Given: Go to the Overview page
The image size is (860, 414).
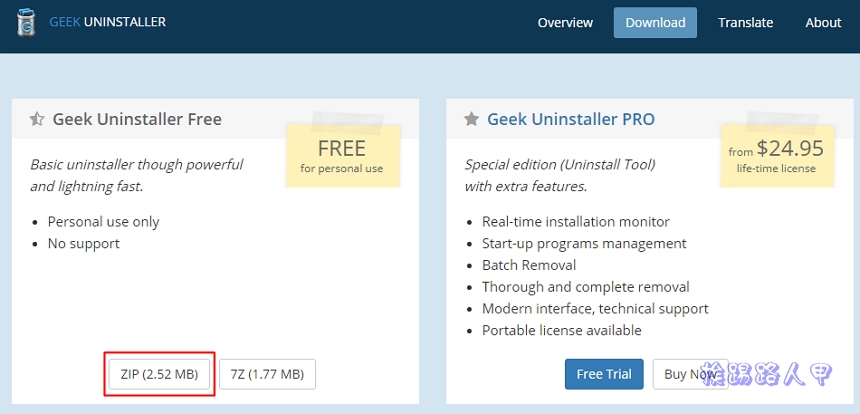Looking at the screenshot, I should tap(565, 23).
